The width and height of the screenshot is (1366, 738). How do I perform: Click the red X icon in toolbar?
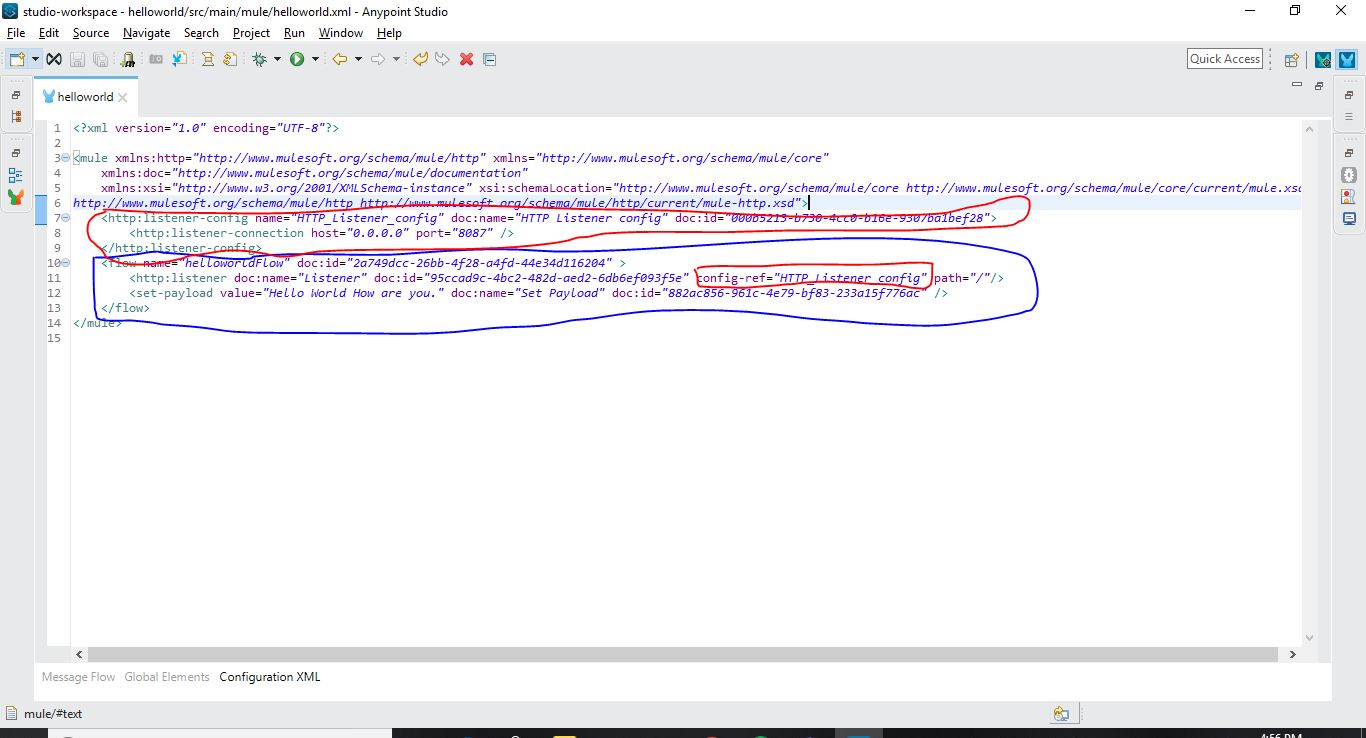(466, 60)
